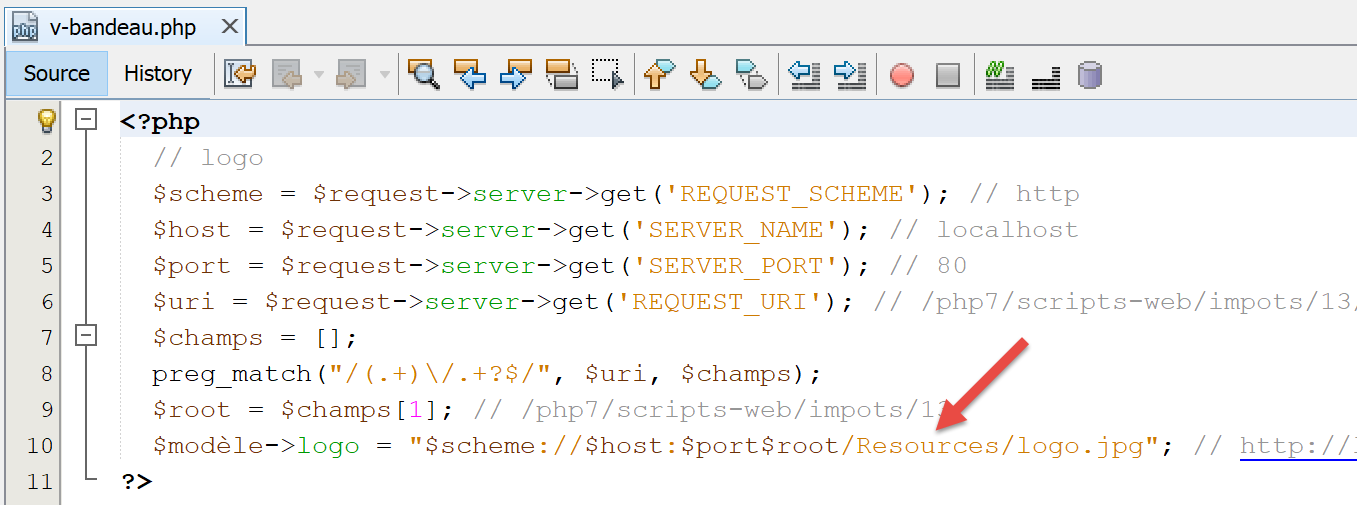Viewport: 1357px width, 505px height.
Task: Click the lightbulb hint on line 1
Action: coord(46,121)
